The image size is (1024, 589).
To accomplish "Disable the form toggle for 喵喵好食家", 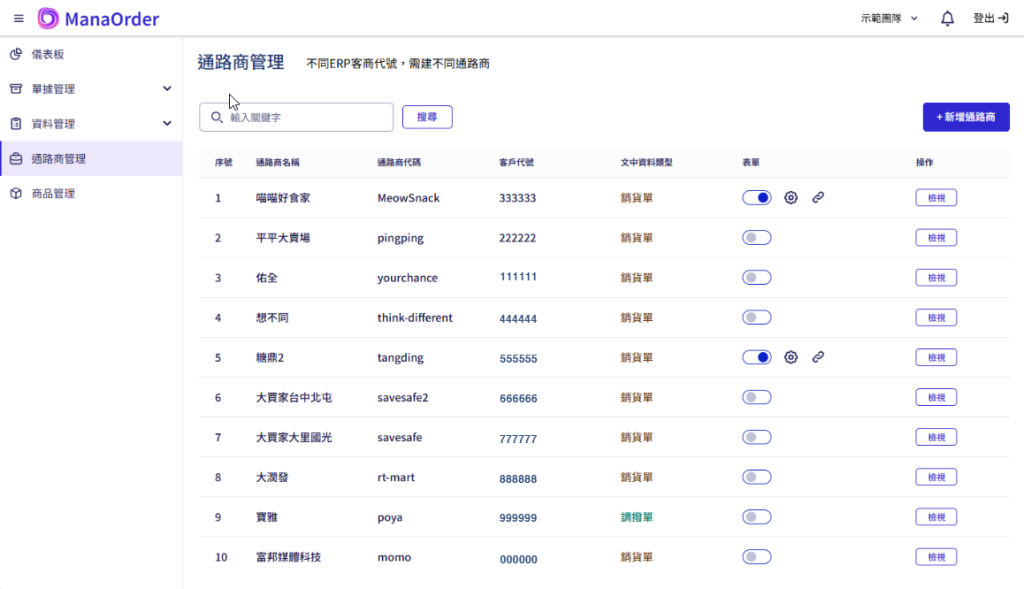I will (x=757, y=198).
